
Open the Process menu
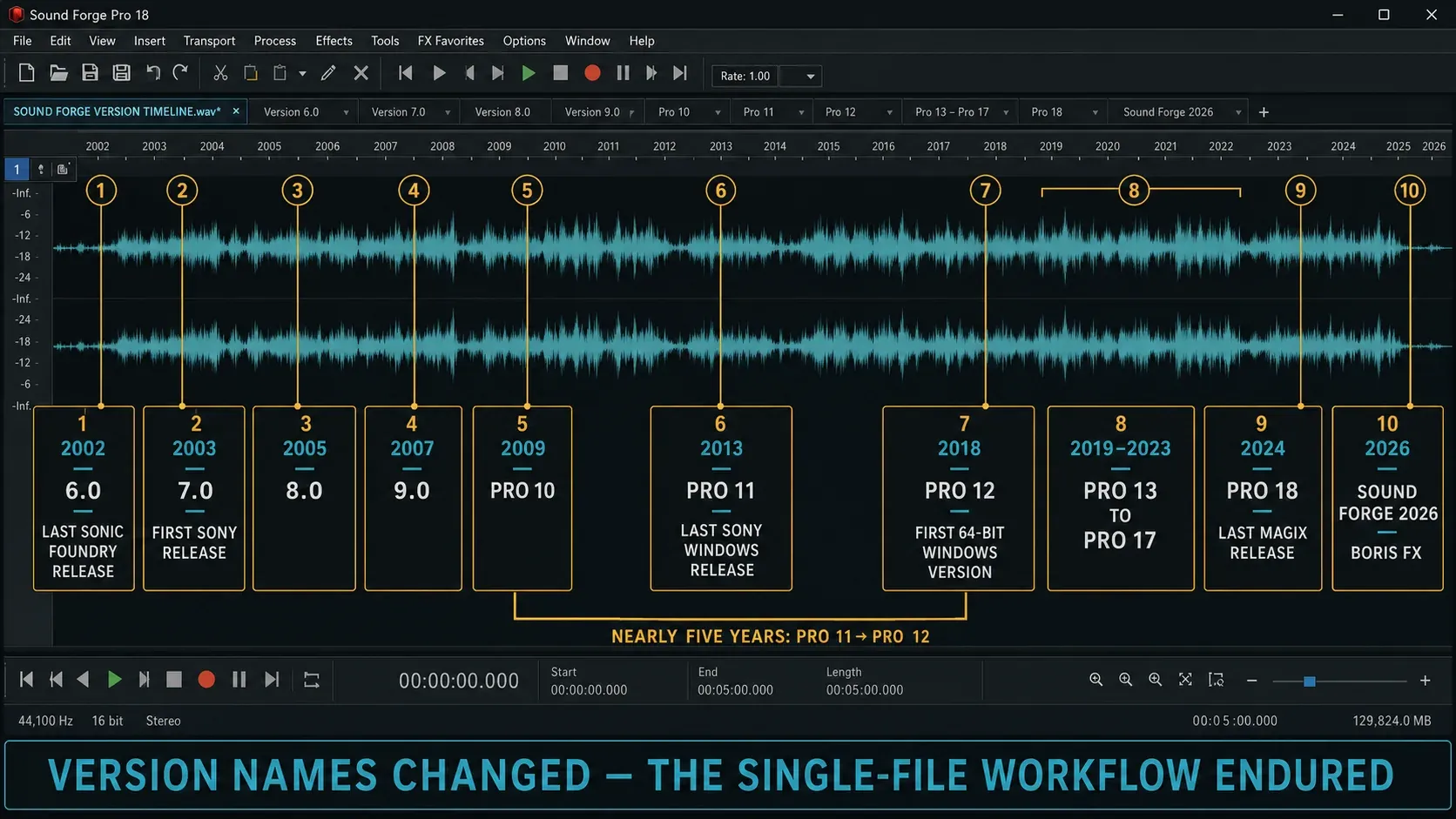coord(275,41)
